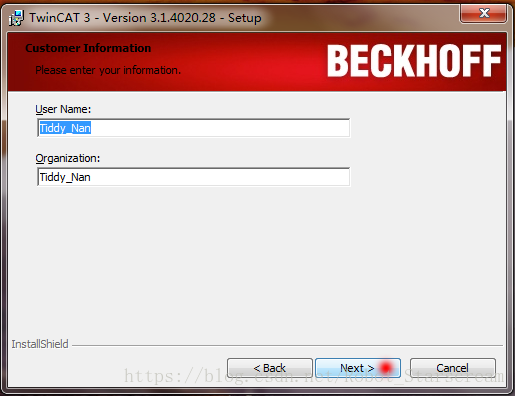515x396 pixels.
Task: Close the TwinCAT 3 Setup window
Action: click(x=483, y=13)
